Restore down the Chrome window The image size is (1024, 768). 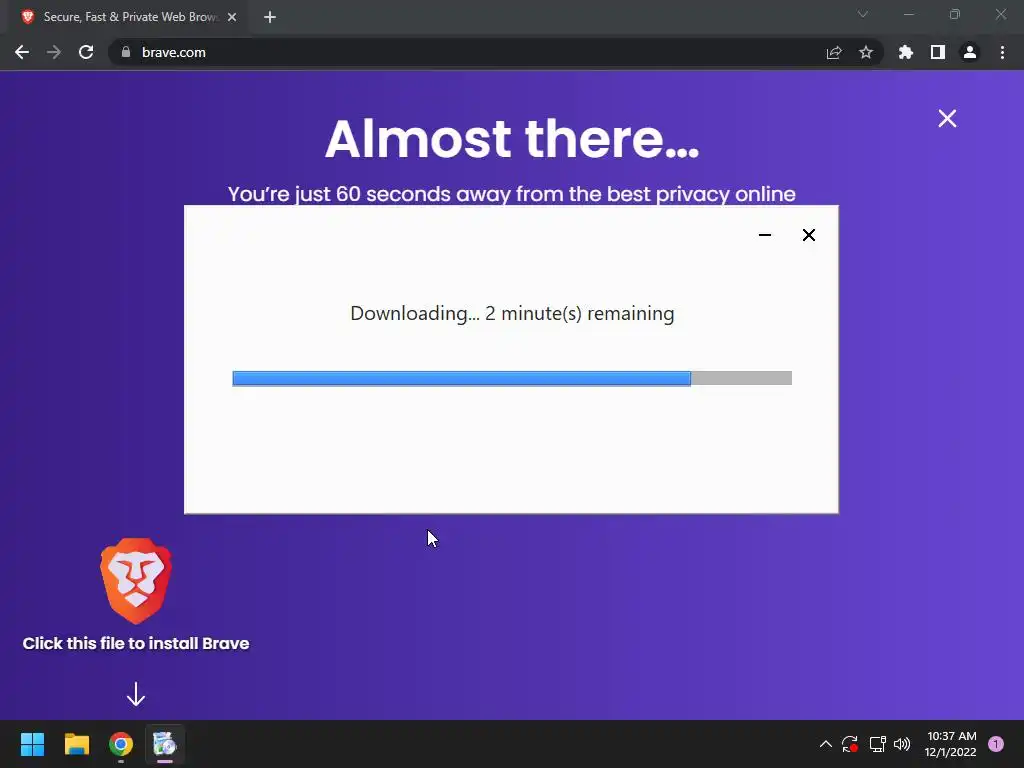(x=955, y=14)
